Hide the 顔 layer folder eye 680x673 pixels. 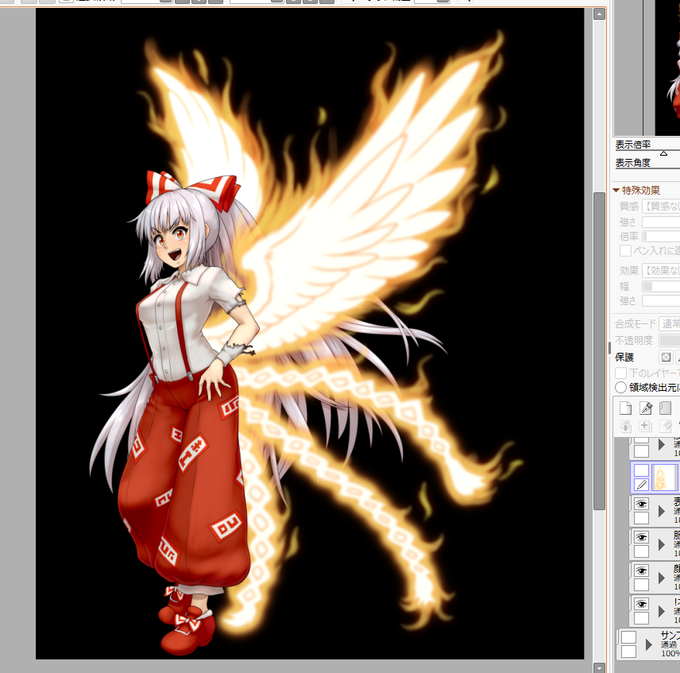point(641,570)
